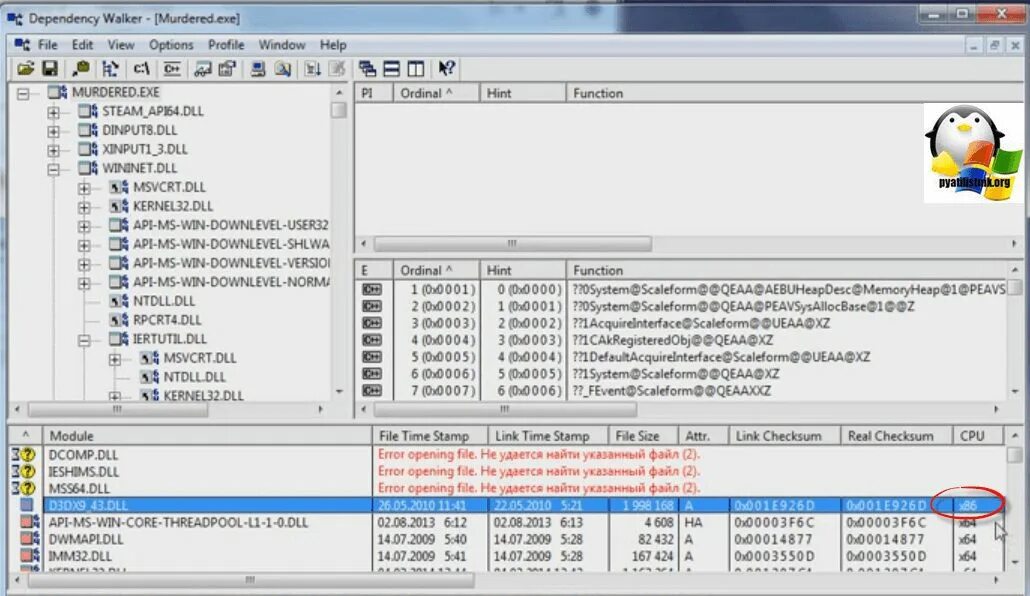Click the DWMAPI.DLL red module icon
Image resolution: width=1030 pixels, height=596 pixels.
pos(29,539)
